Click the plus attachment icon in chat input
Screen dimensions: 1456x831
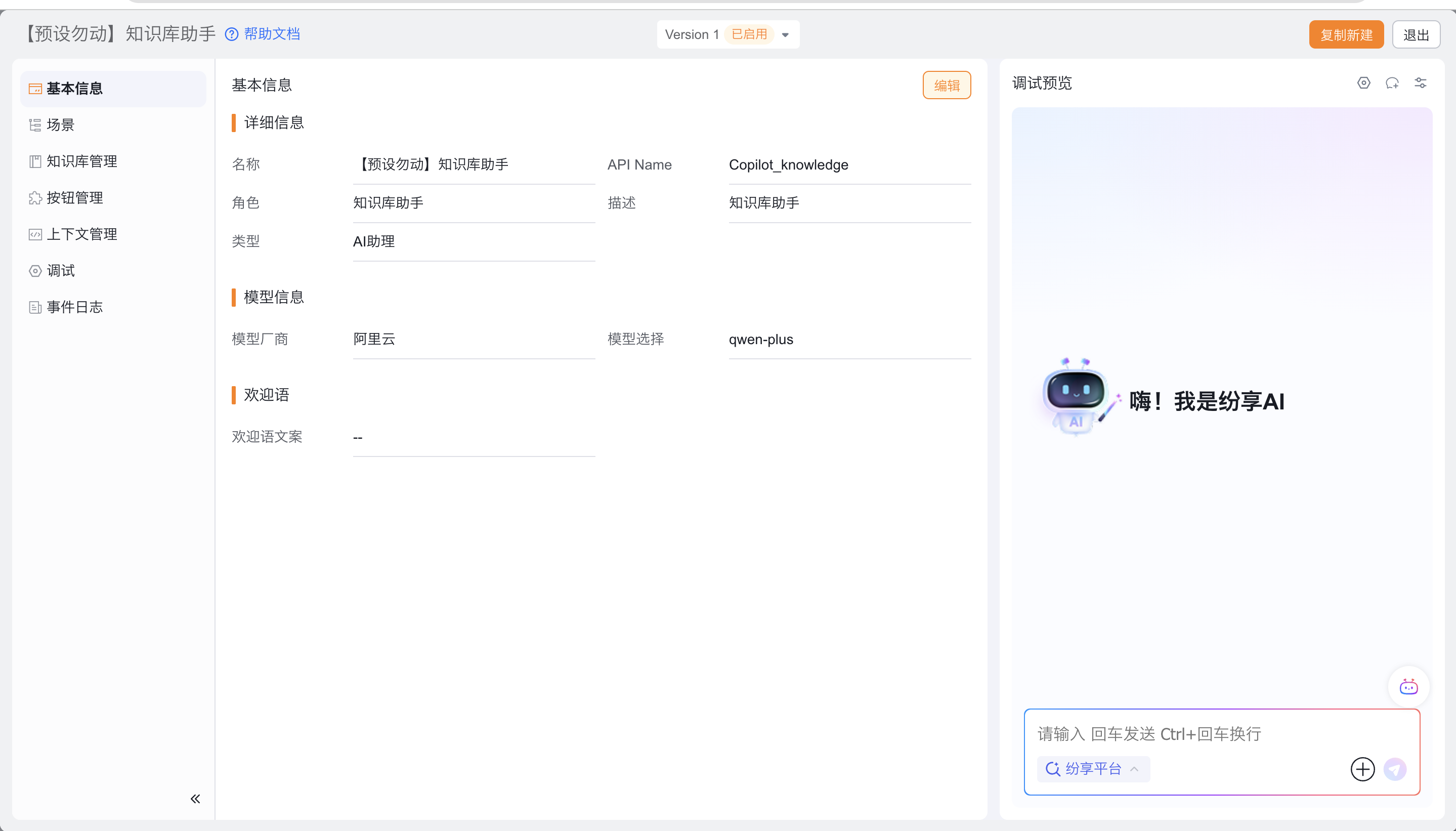tap(1362, 769)
